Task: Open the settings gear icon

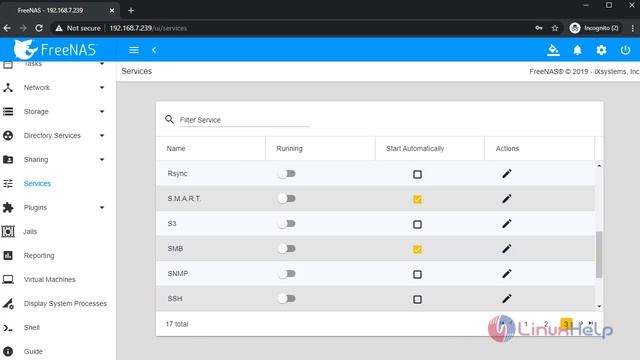Action: click(601, 50)
